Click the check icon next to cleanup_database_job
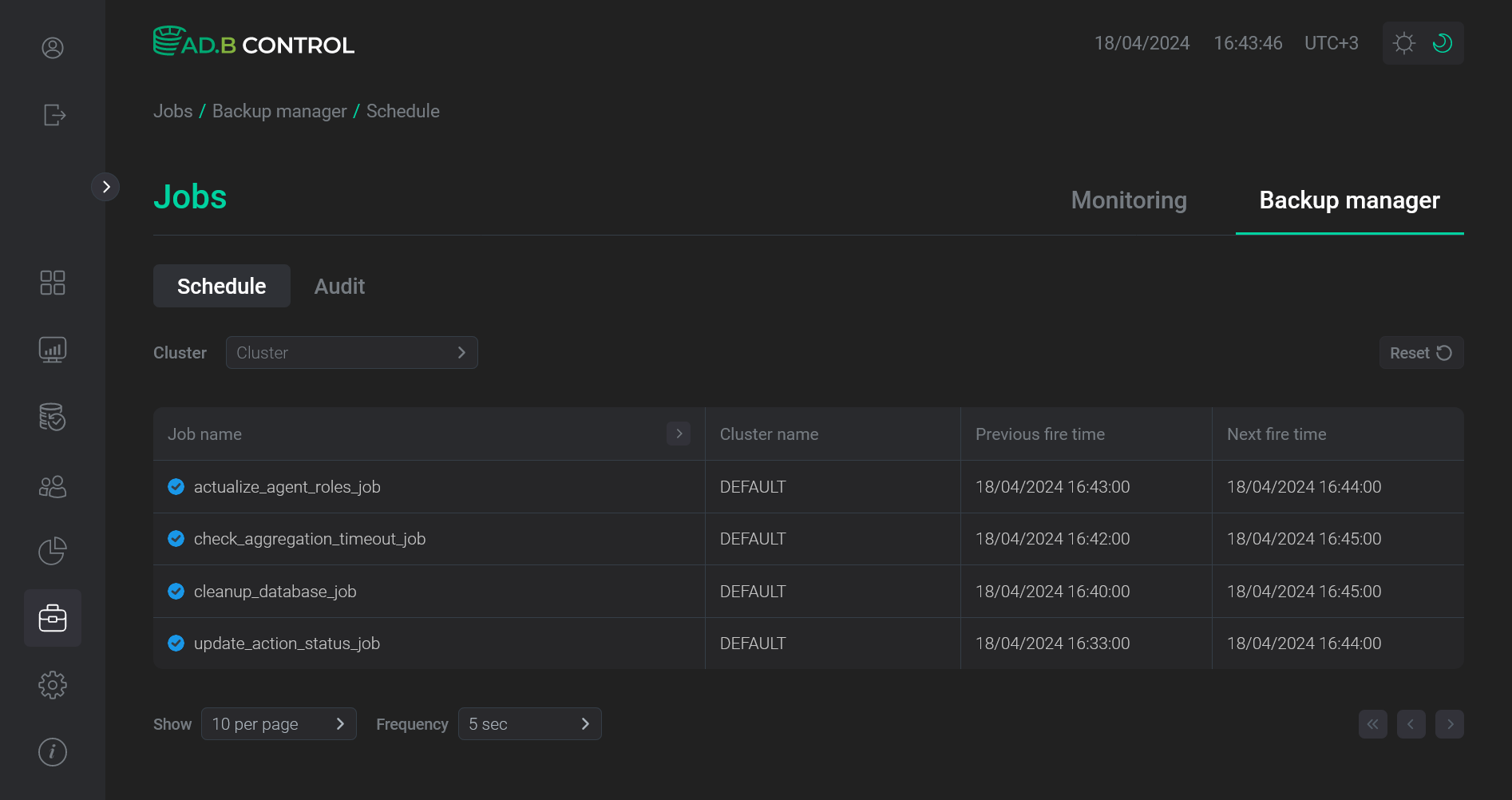The width and height of the screenshot is (1512, 800). click(x=176, y=591)
